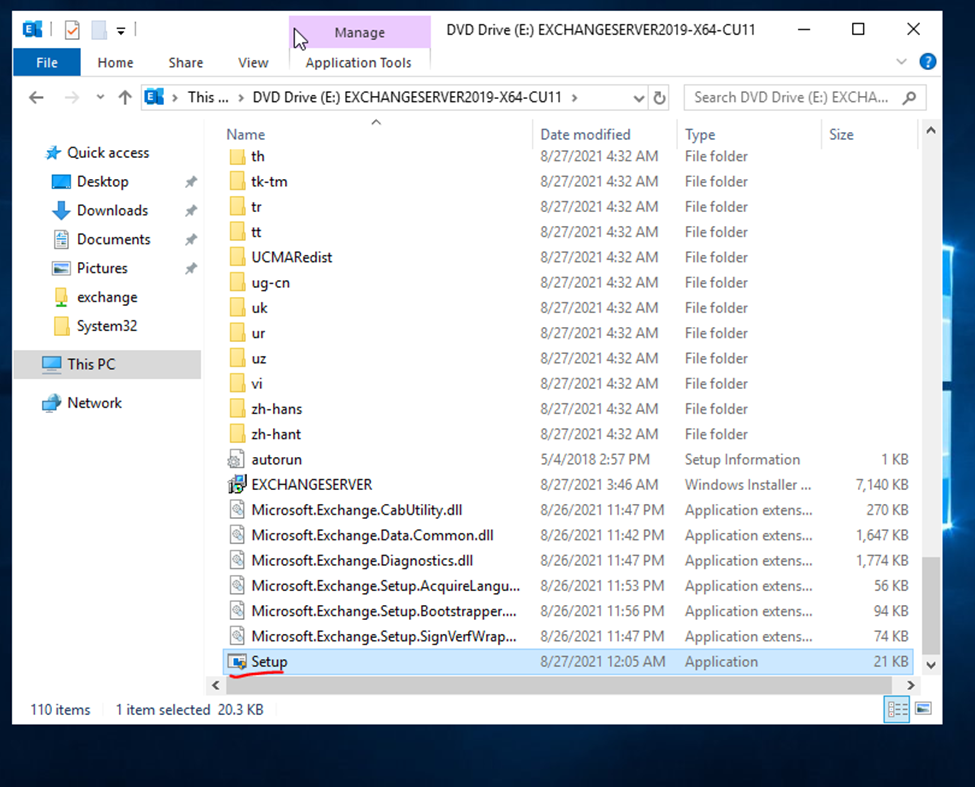This screenshot has height=787, width=975.
Task: Select the EXCHANGESERVER Windows Installer file icon
Action: pos(236,485)
